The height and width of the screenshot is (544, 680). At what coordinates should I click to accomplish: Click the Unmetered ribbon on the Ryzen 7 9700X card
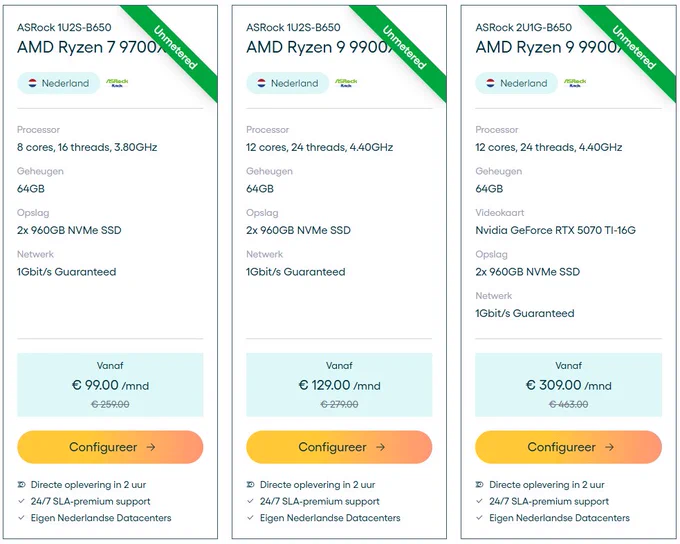click(x=176, y=48)
